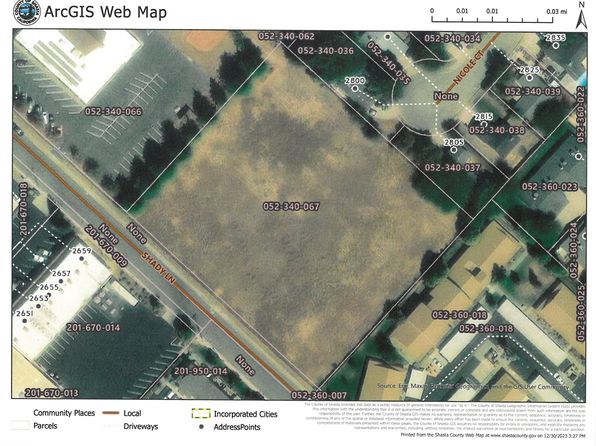Select parcel label 052-360-023

550,187
